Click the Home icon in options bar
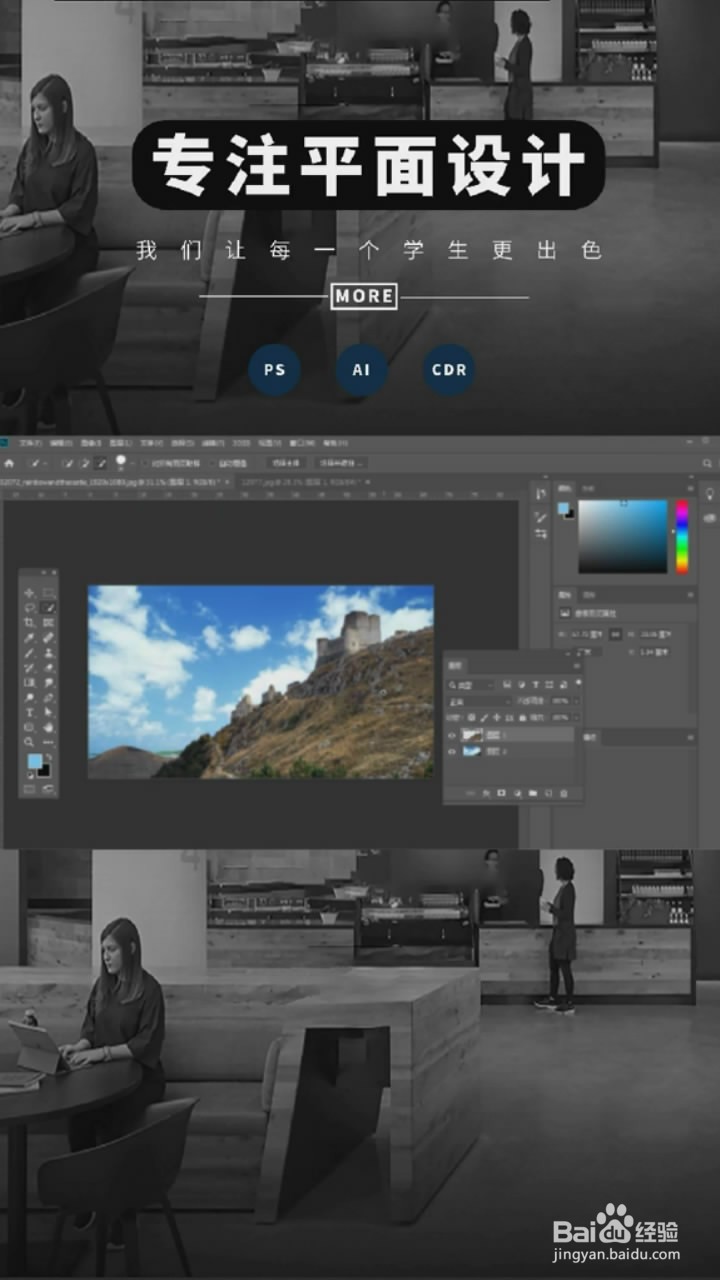The width and height of the screenshot is (720, 1280). pyautogui.click(x=9, y=463)
